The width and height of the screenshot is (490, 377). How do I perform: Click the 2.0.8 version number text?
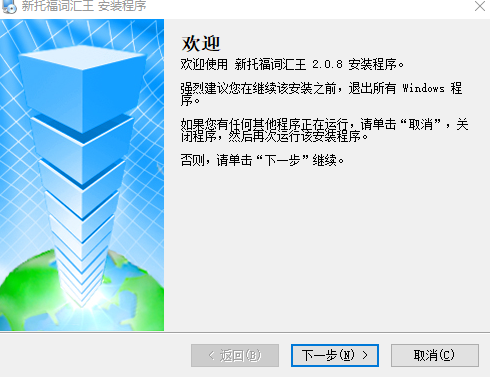pyautogui.click(x=327, y=64)
